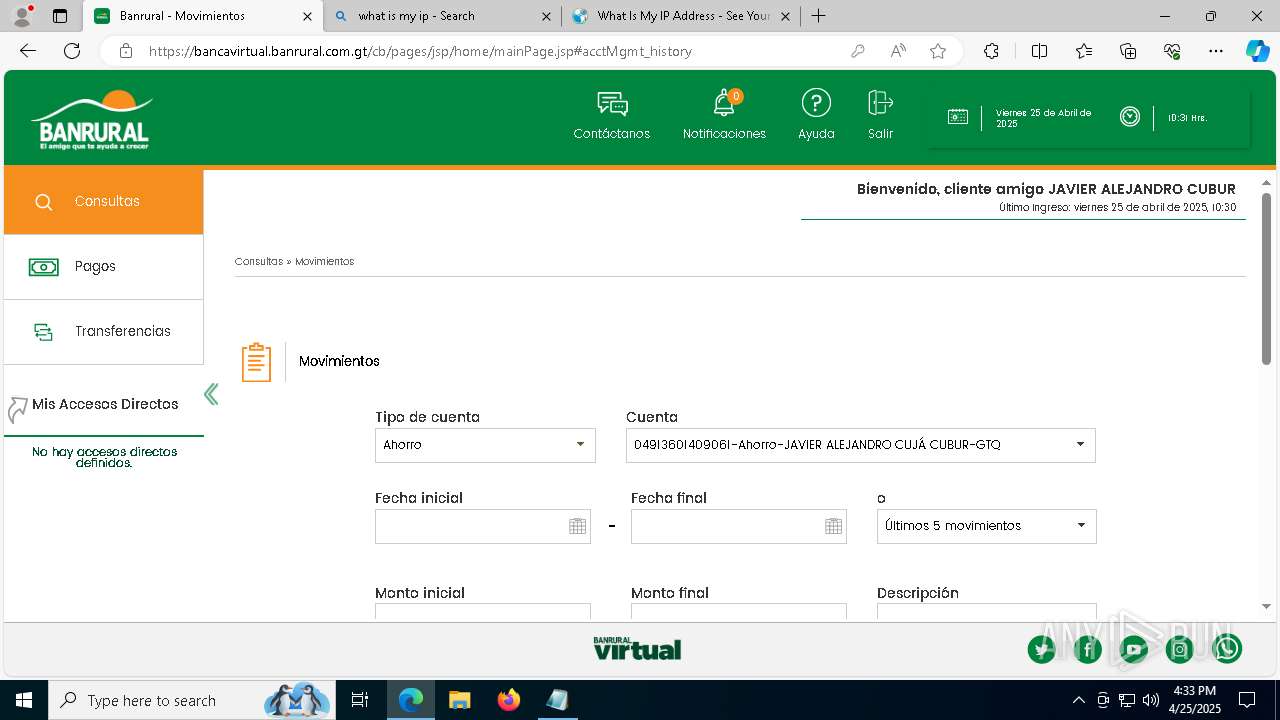Open Banrural Twitter icon in footer

pos(1042,649)
